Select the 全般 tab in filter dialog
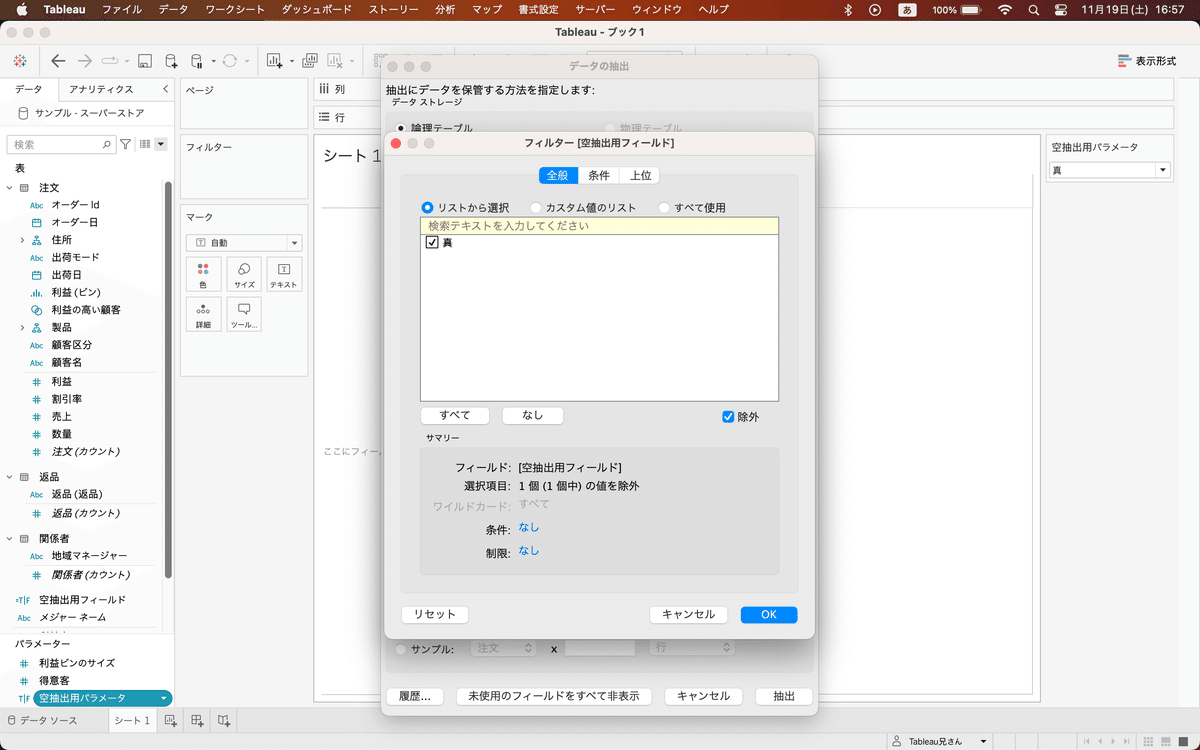 coord(558,175)
